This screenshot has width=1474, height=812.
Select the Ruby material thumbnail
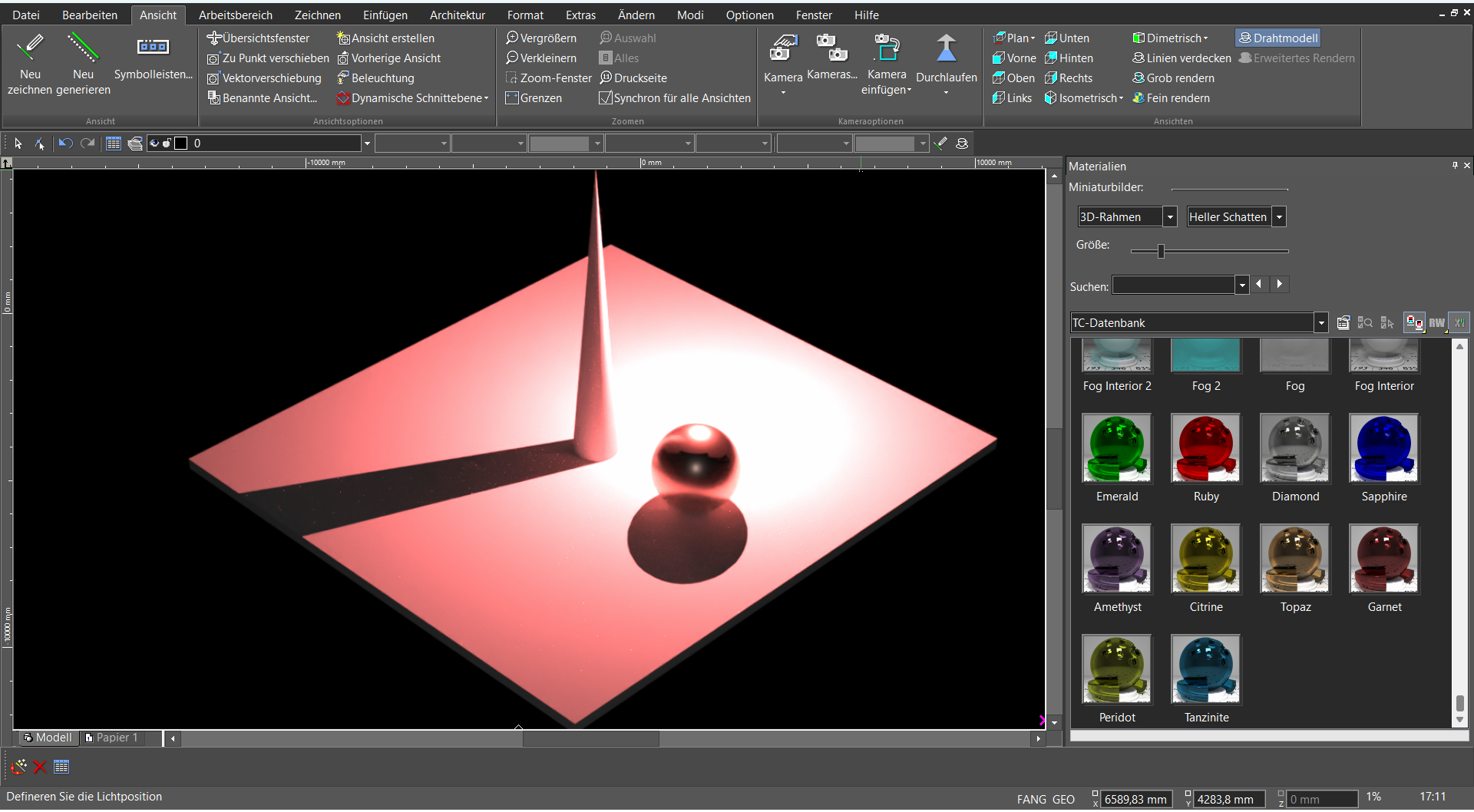pyautogui.click(x=1205, y=448)
